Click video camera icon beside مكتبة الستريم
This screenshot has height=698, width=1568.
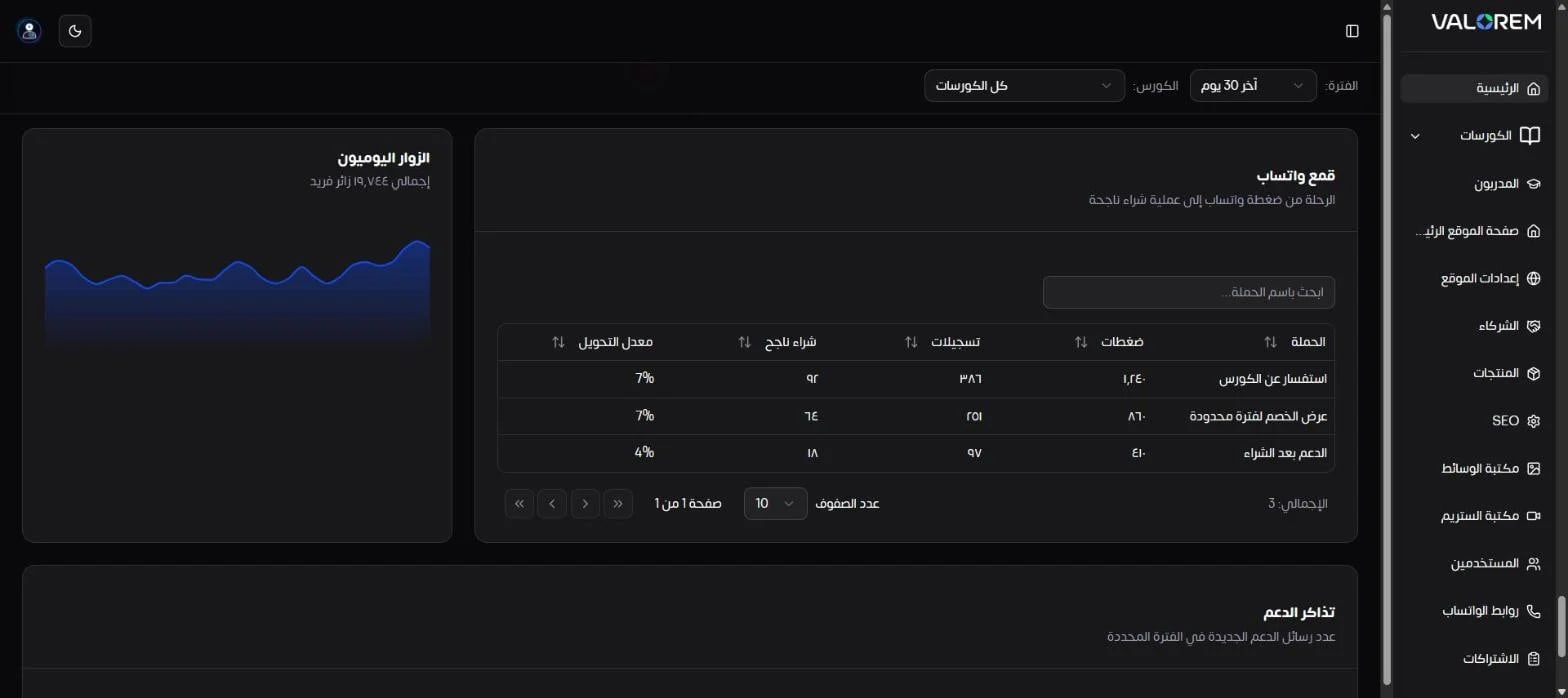pos(1533,516)
